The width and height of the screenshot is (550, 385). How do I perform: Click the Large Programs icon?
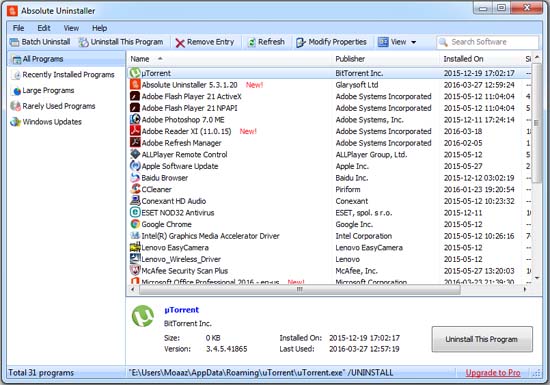pos(16,90)
